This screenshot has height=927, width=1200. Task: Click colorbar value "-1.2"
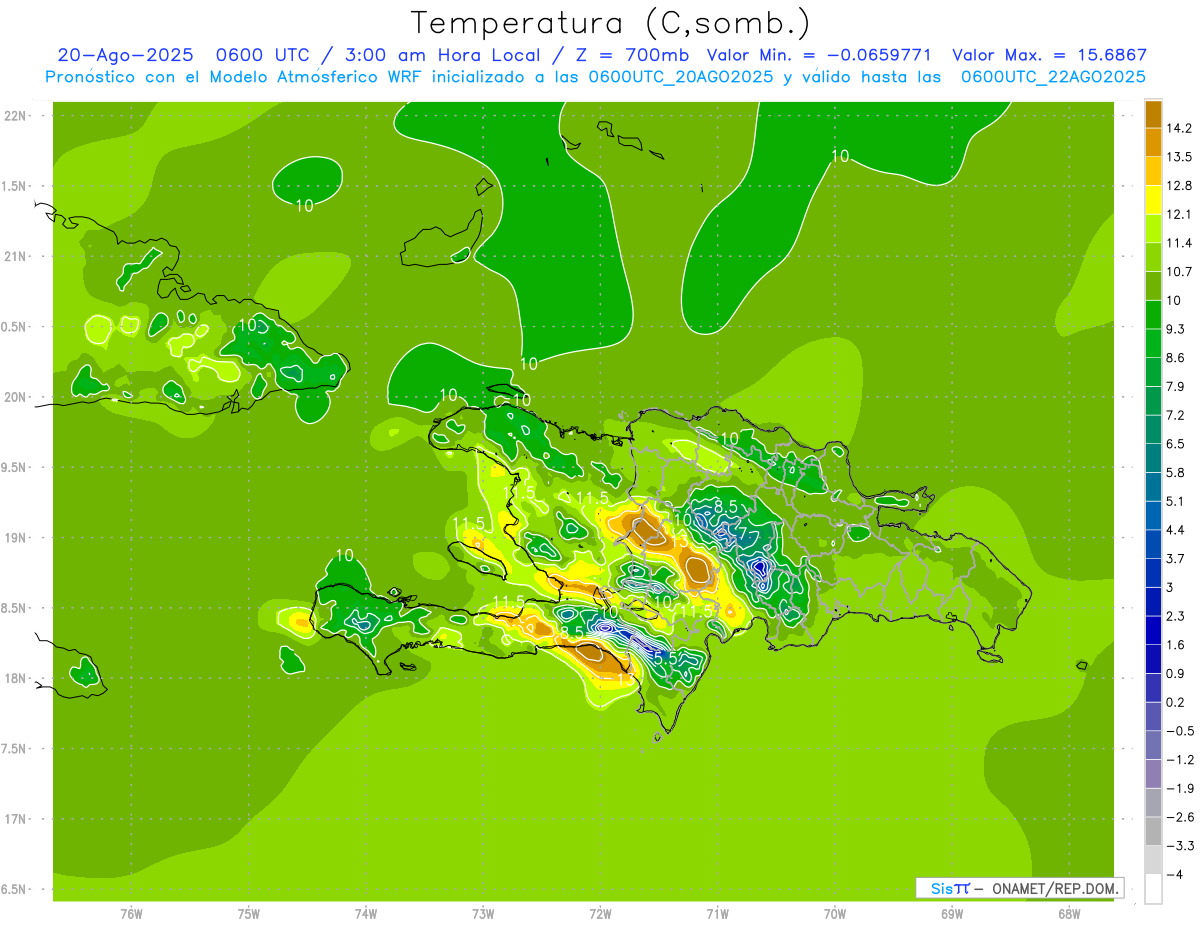click(x=1179, y=759)
